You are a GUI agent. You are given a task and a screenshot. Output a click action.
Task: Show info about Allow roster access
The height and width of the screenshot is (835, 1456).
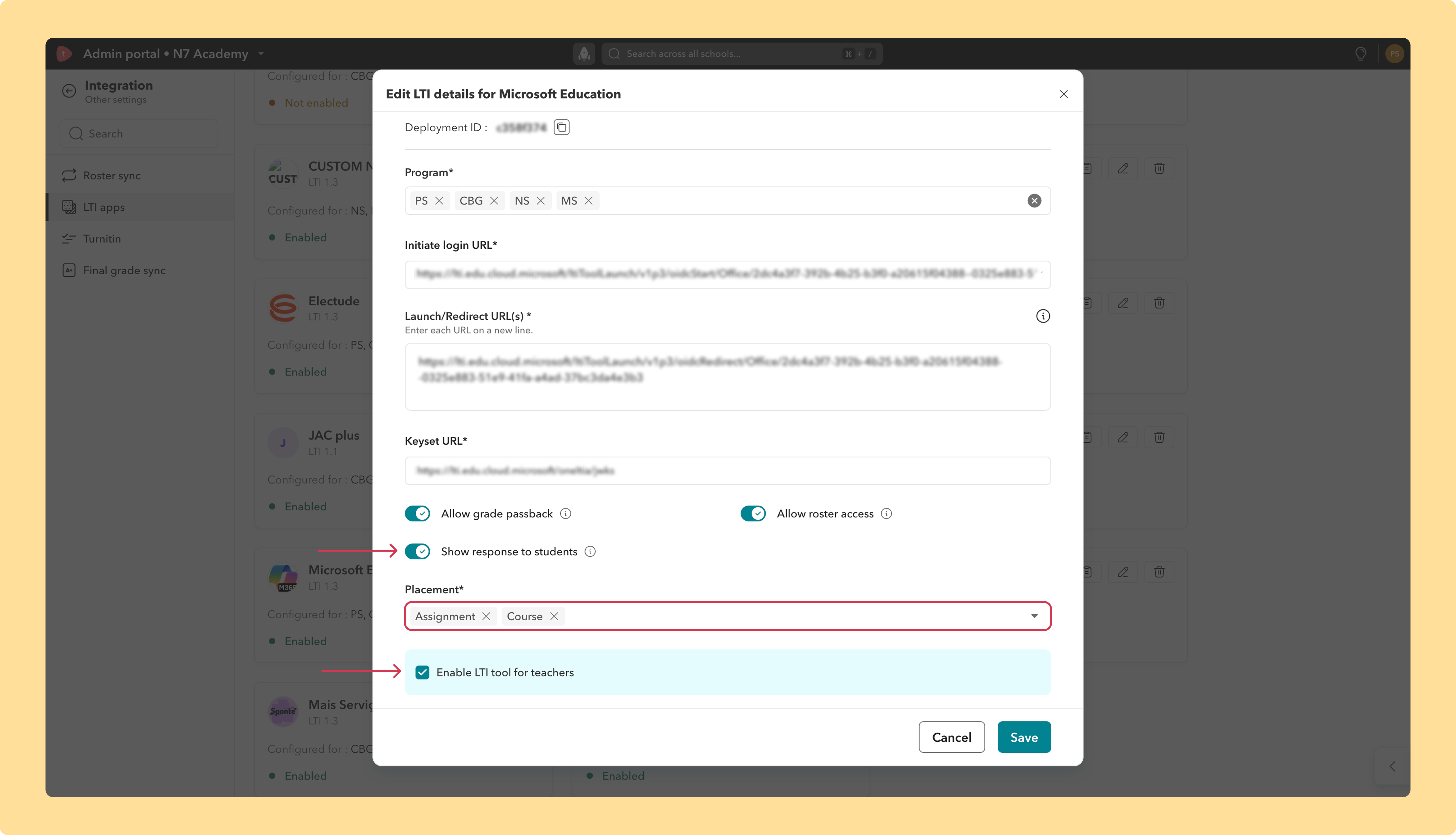click(886, 514)
